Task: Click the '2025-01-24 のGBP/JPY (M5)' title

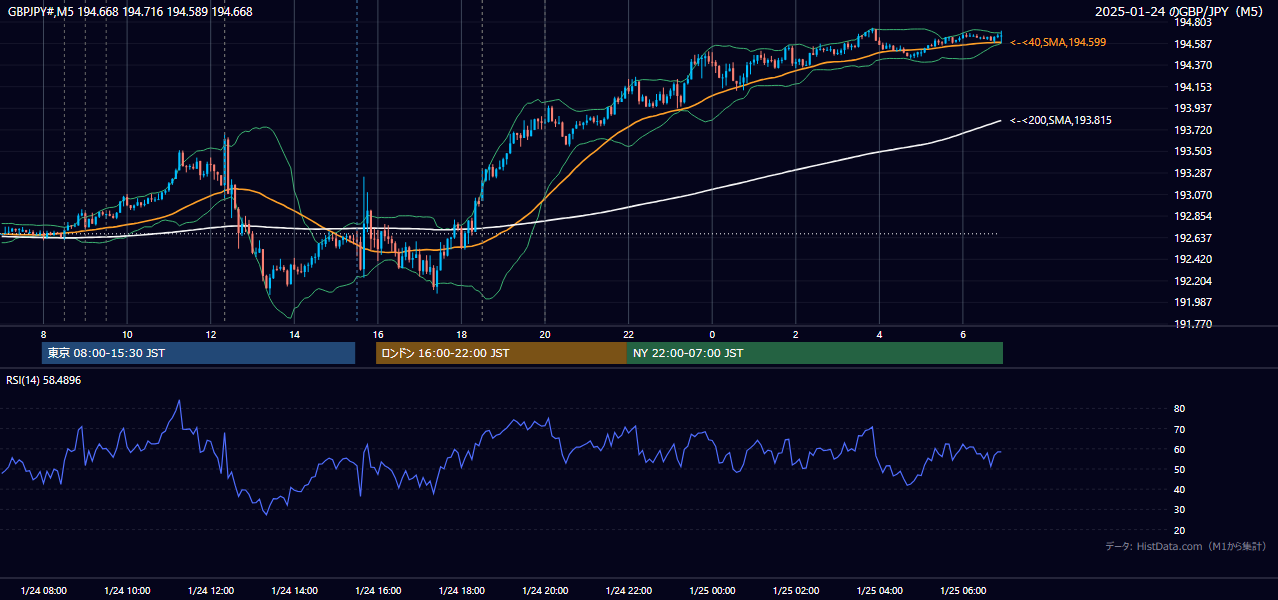Action: [x=1181, y=12]
